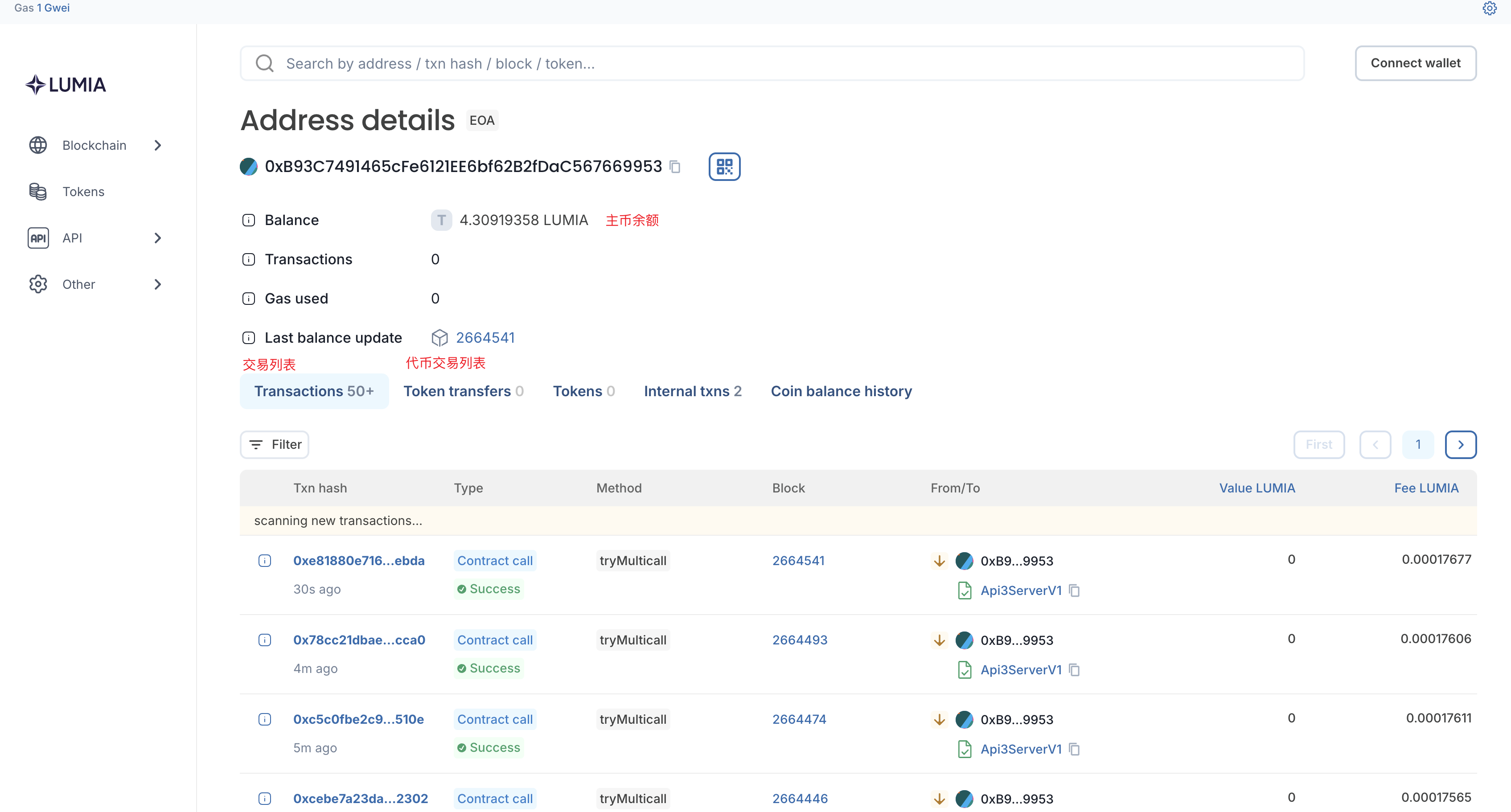Click the Last balance update info icon
Viewport: 1511px width, 812px height.
pyautogui.click(x=249, y=338)
